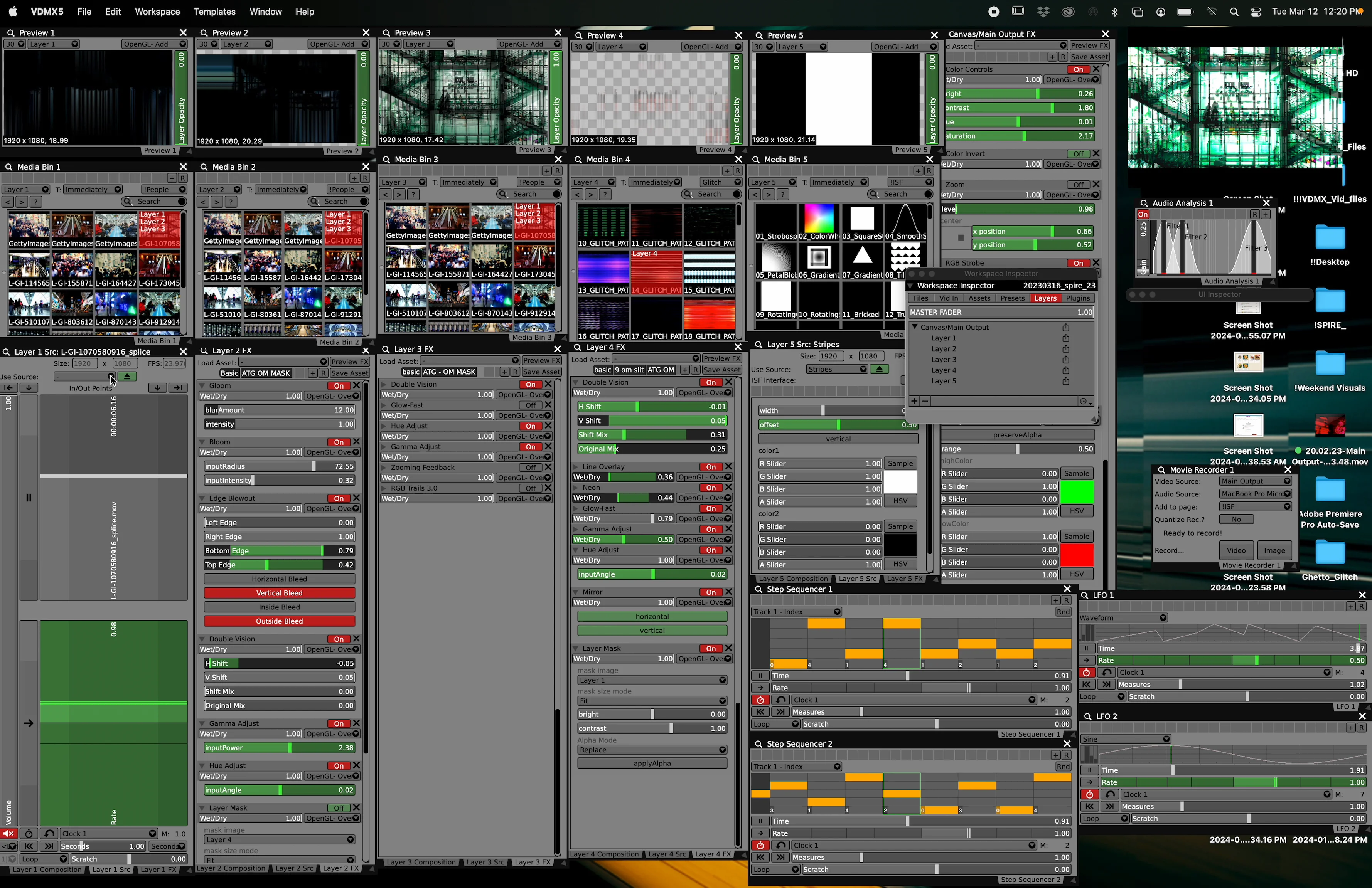Collapse Edge Blowout effect in Layer 2 FX
The image size is (1372, 888).
(202, 498)
